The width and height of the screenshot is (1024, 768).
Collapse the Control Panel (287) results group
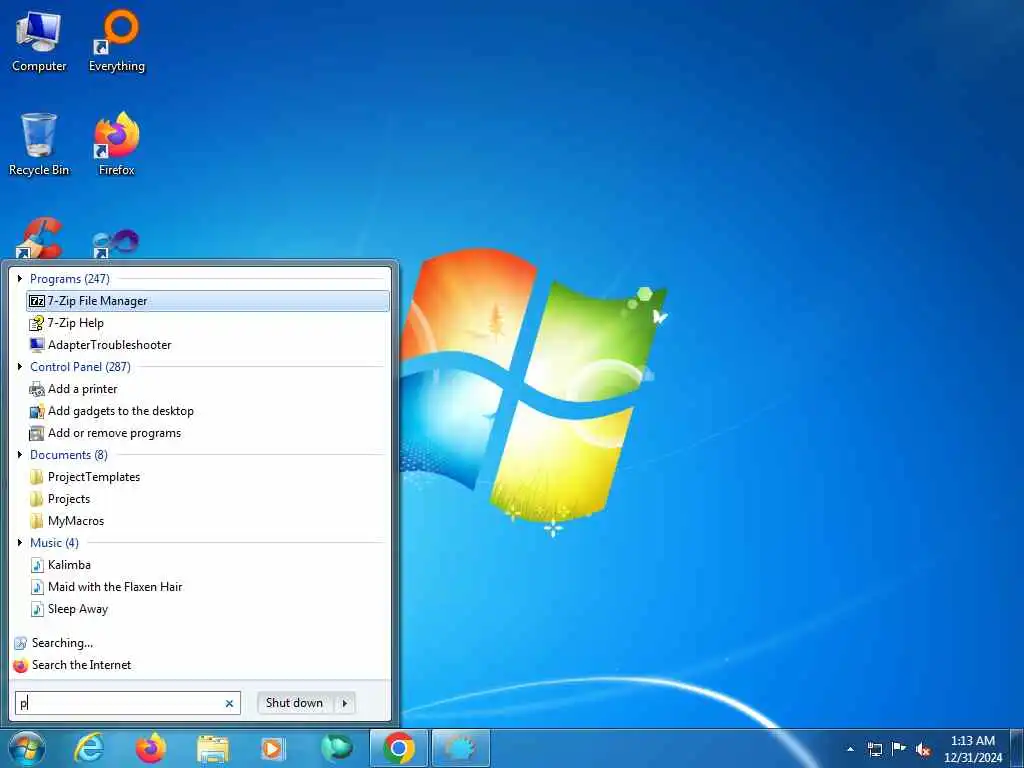click(x=20, y=367)
